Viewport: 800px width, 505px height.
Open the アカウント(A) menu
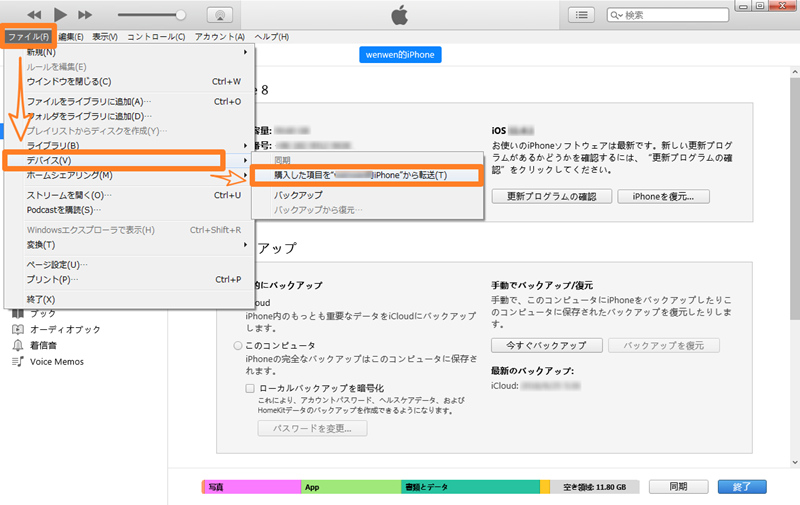(220, 37)
